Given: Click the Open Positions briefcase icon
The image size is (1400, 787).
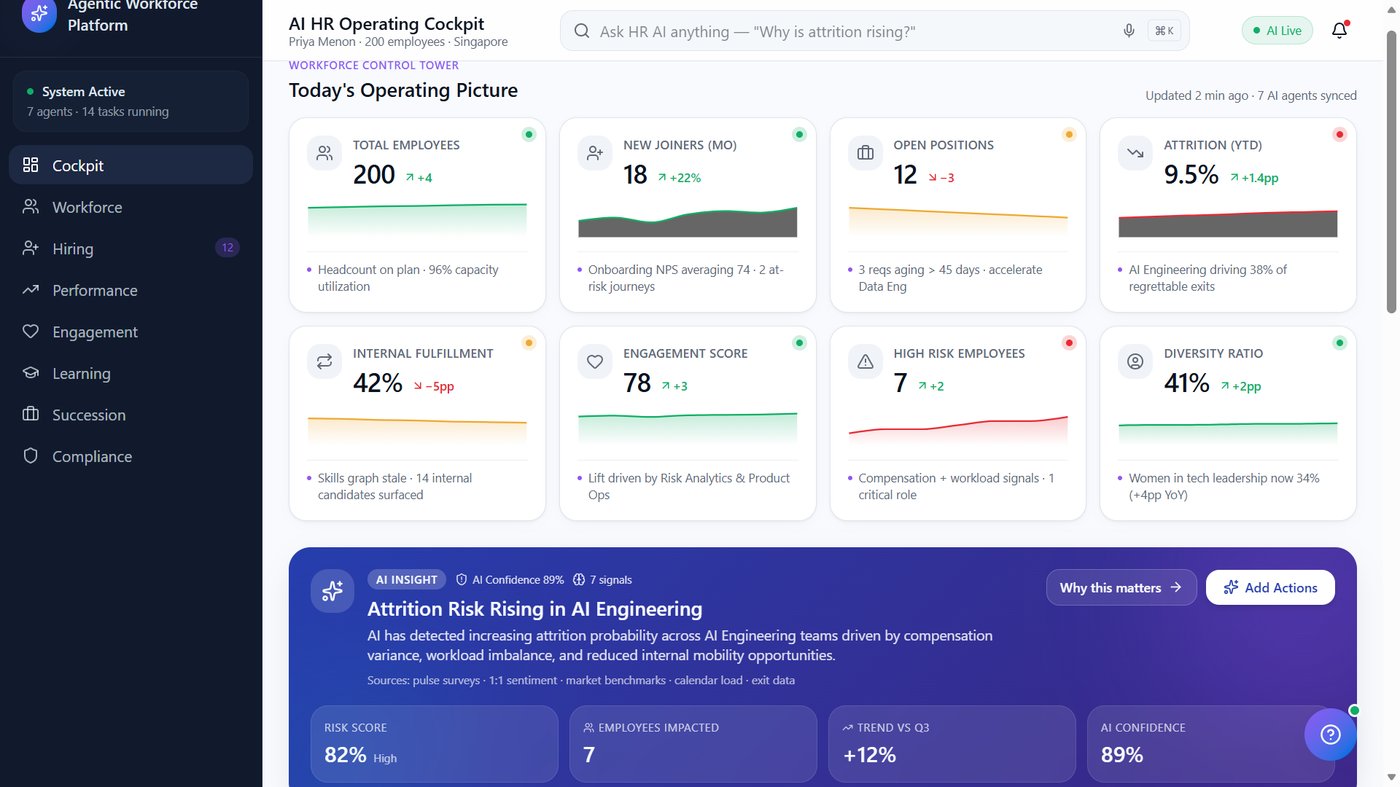Looking at the screenshot, I should [865, 154].
